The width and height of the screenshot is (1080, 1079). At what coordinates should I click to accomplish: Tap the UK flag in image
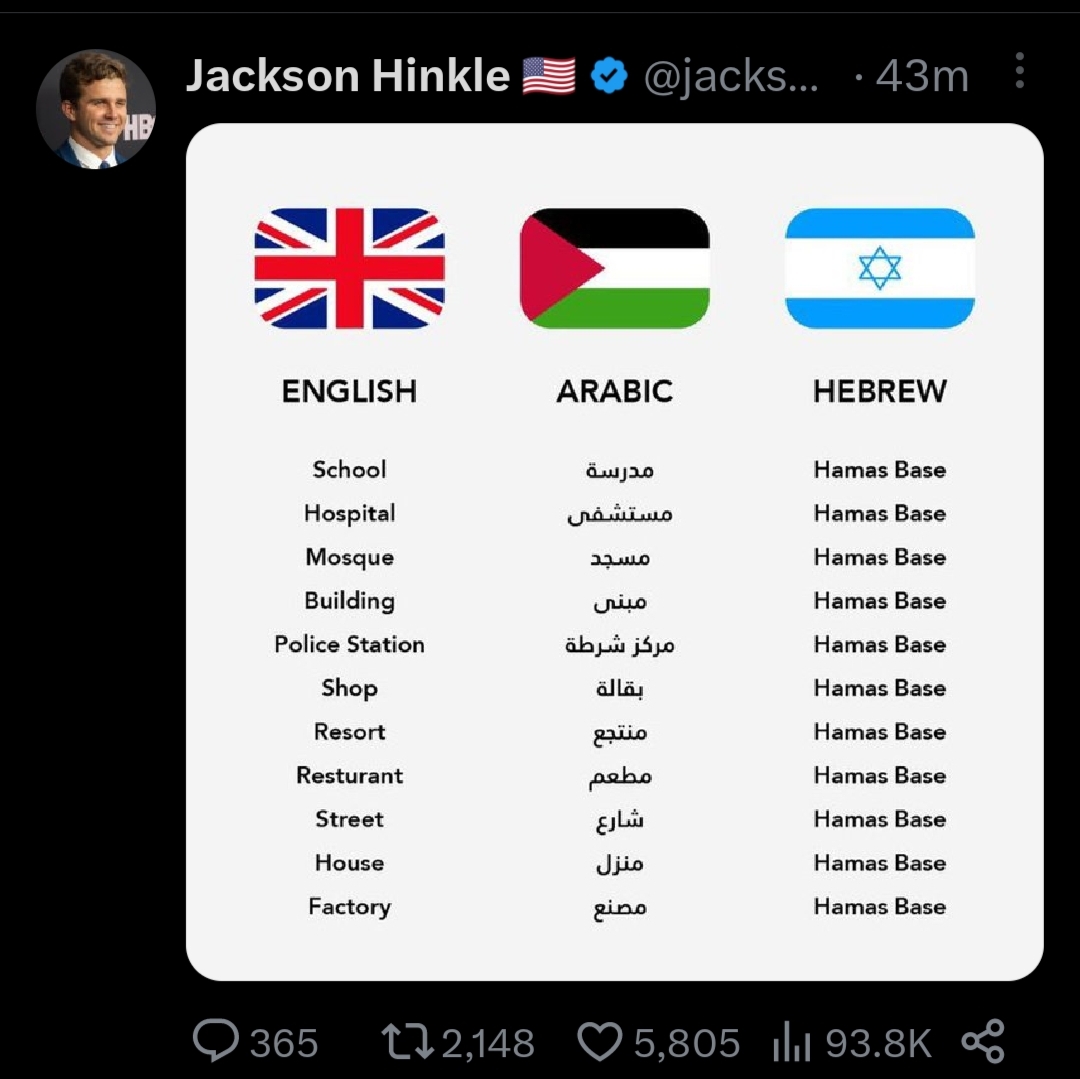point(349,269)
